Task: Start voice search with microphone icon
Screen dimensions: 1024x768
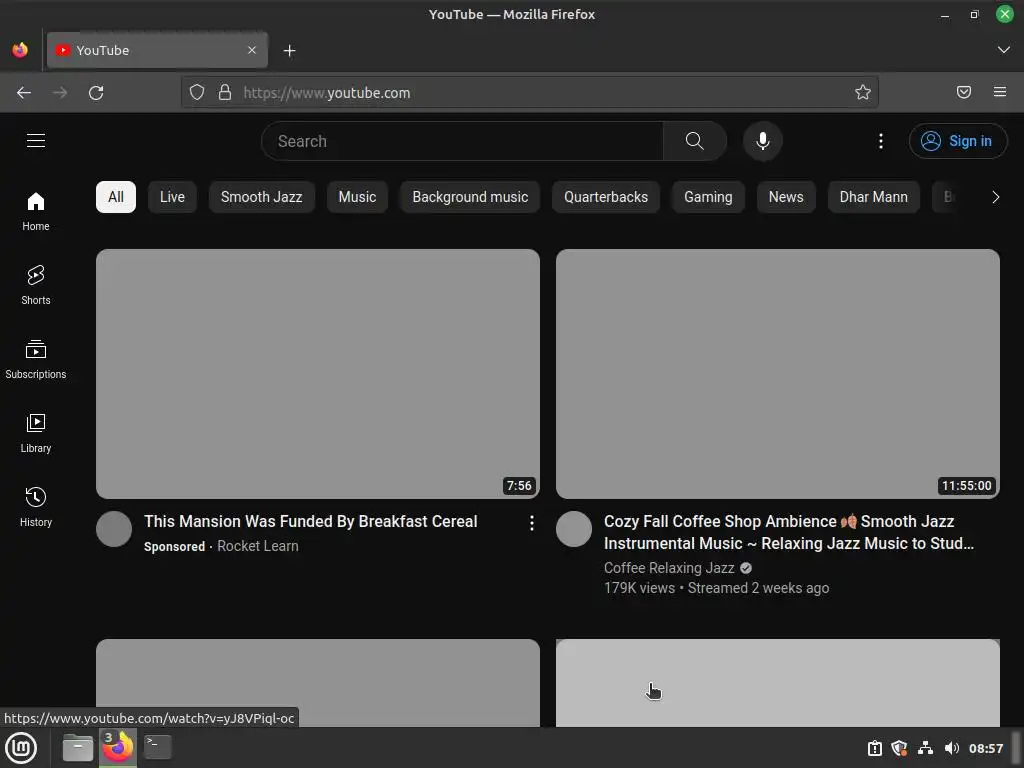Action: (x=762, y=141)
